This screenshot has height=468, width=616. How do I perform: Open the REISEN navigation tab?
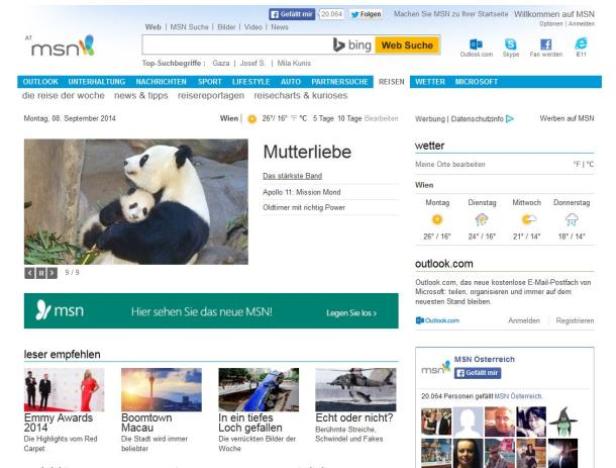tap(391, 82)
